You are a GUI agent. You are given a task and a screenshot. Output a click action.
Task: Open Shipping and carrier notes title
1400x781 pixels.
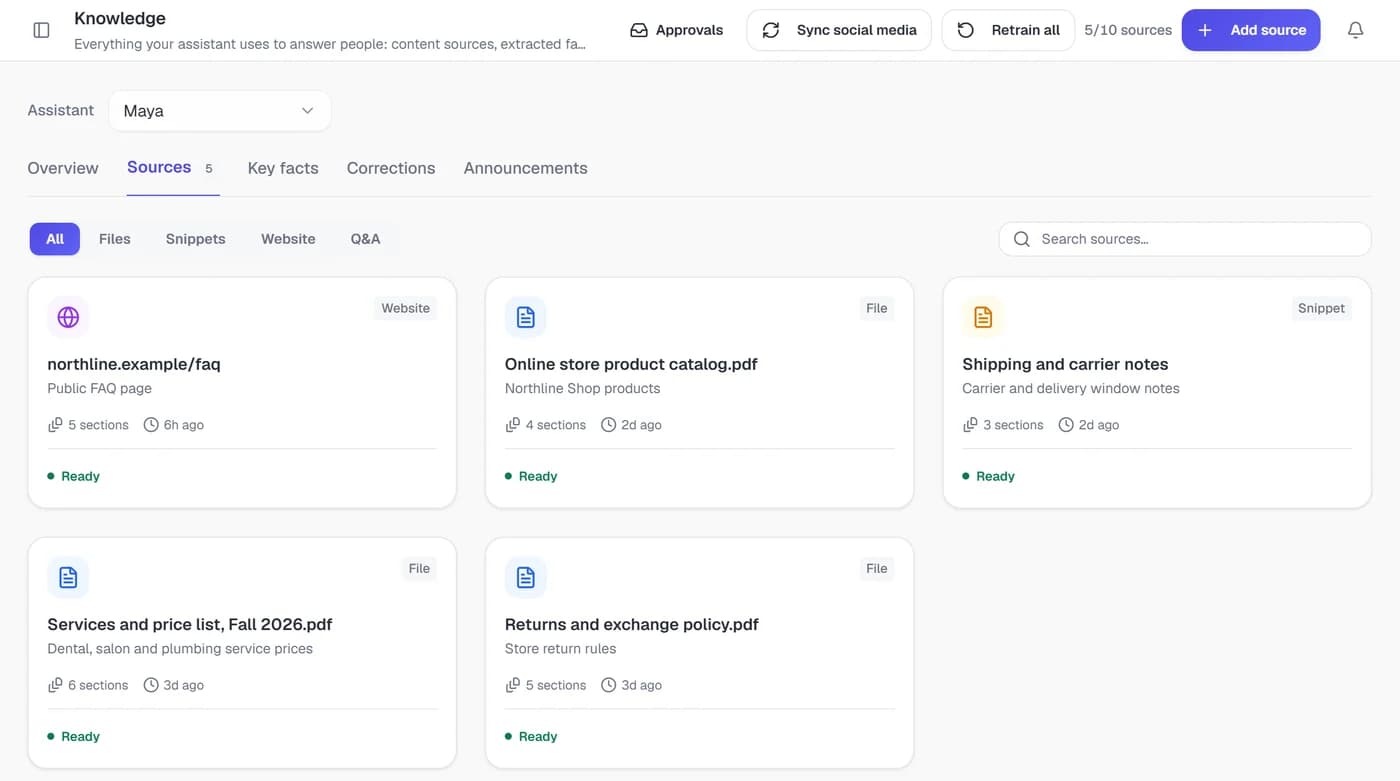coord(1065,364)
